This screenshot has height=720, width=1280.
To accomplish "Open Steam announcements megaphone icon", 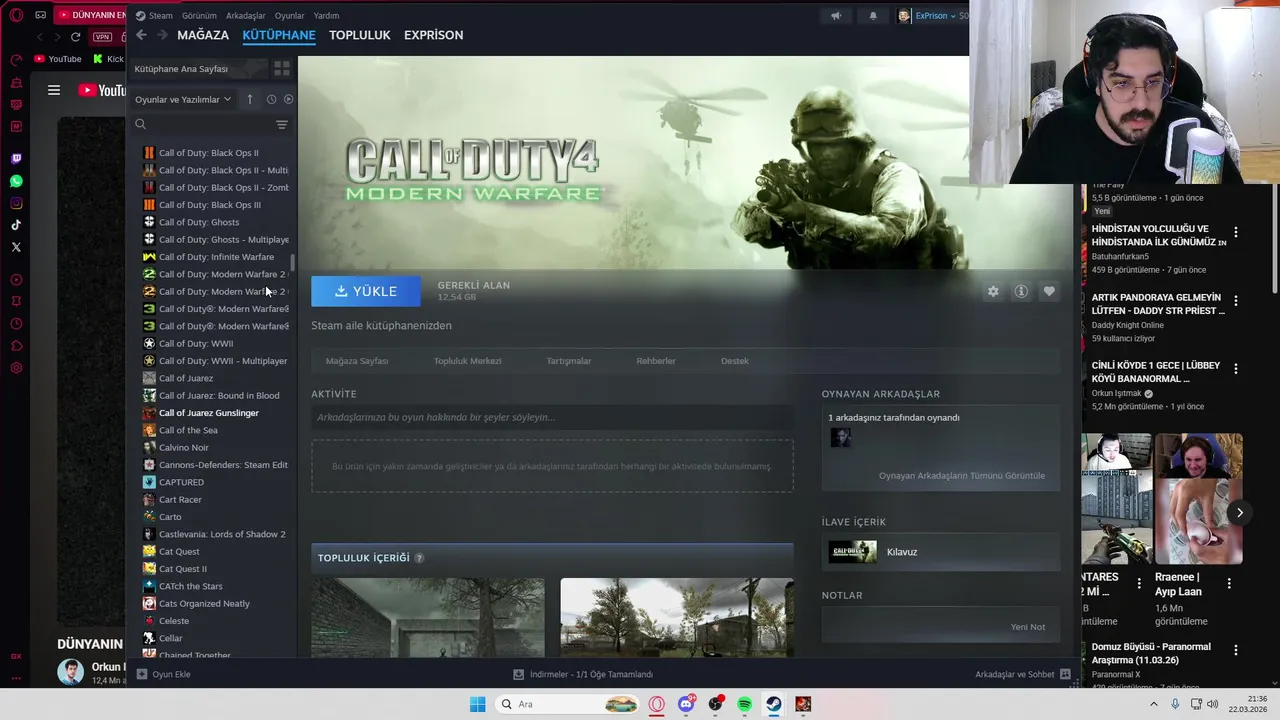I will pos(836,15).
